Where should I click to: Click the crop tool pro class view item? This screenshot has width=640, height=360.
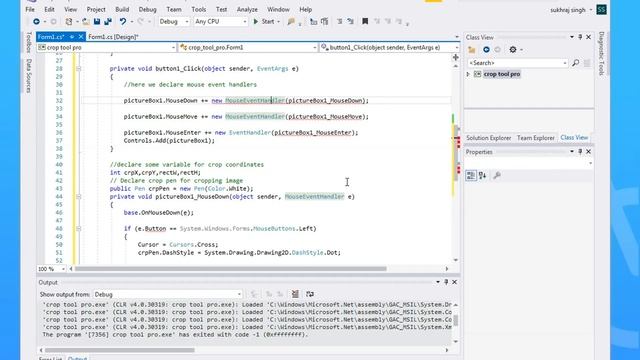point(502,74)
